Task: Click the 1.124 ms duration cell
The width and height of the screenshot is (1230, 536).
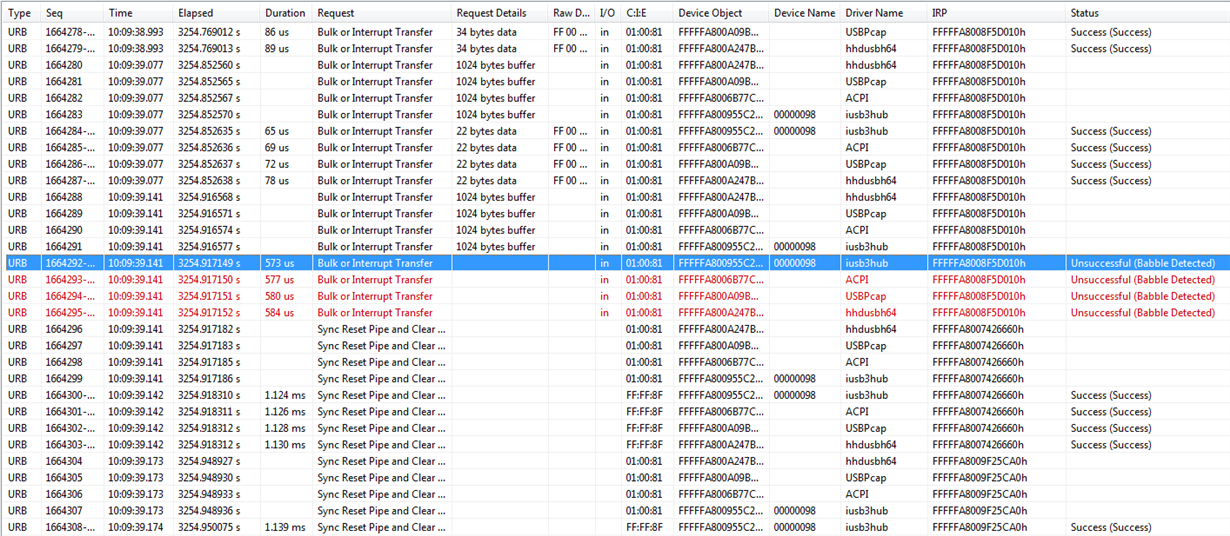Action: tap(285, 395)
